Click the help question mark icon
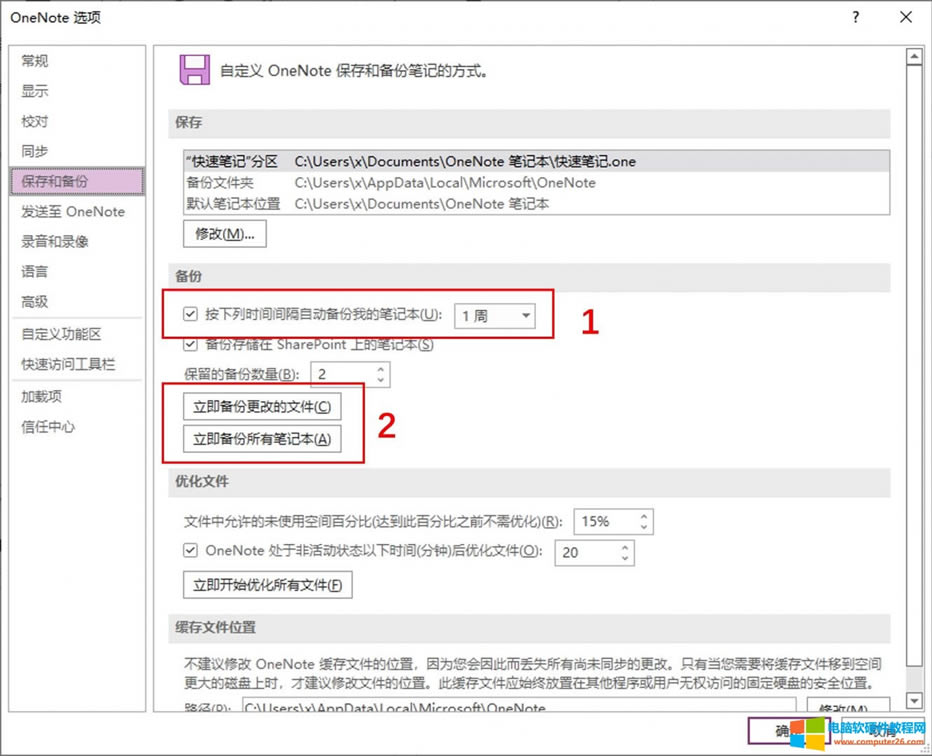The width and height of the screenshot is (932, 756). pos(856,17)
